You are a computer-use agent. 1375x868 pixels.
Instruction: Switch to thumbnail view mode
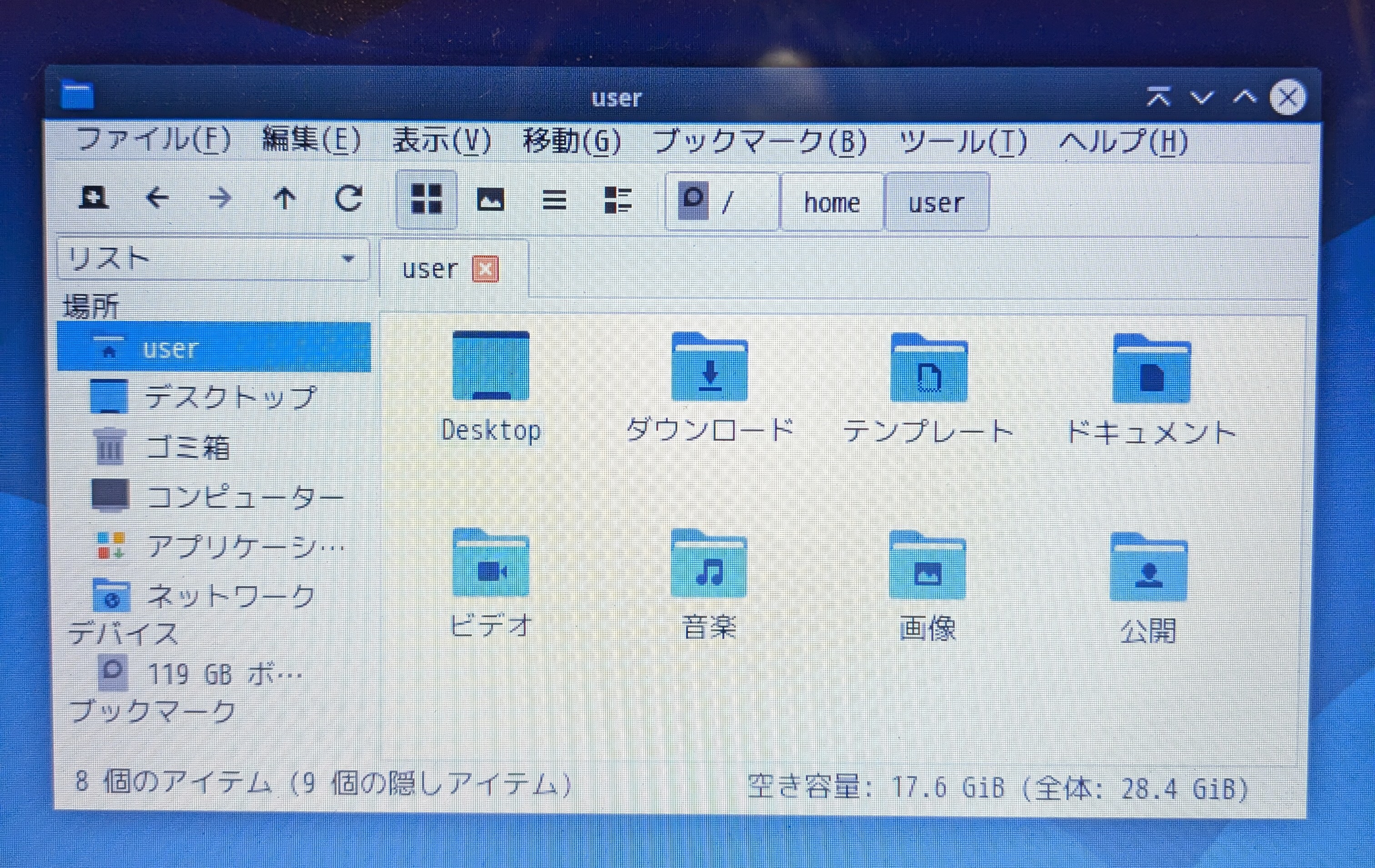pos(490,199)
